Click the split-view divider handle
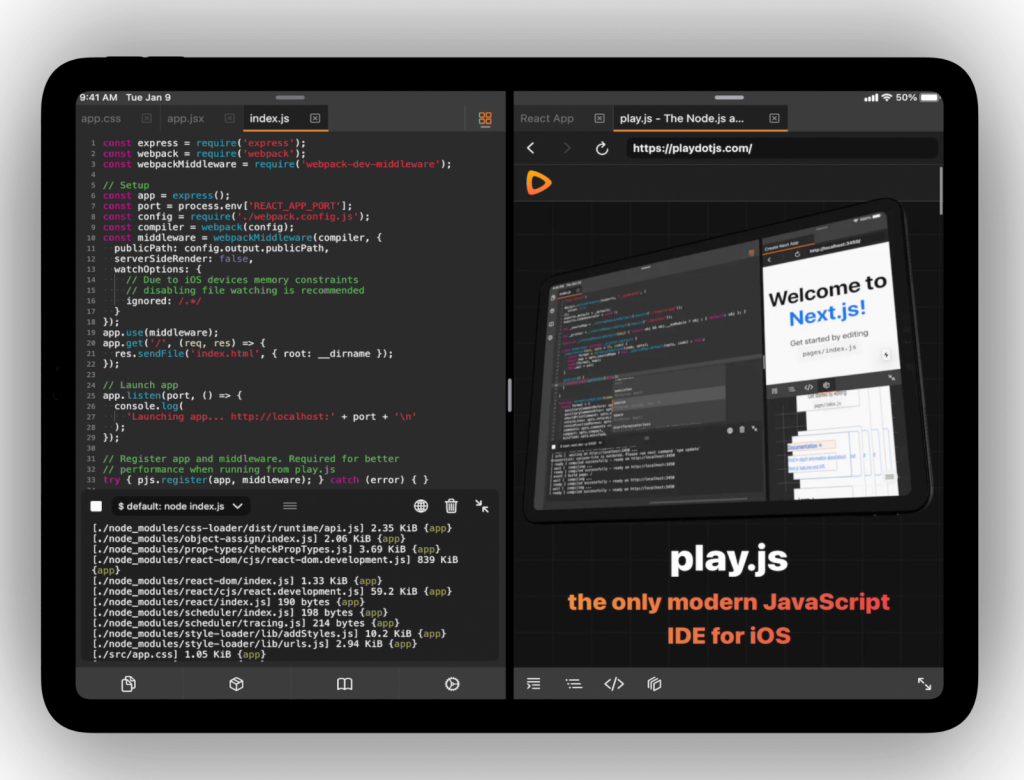 [x=509, y=395]
